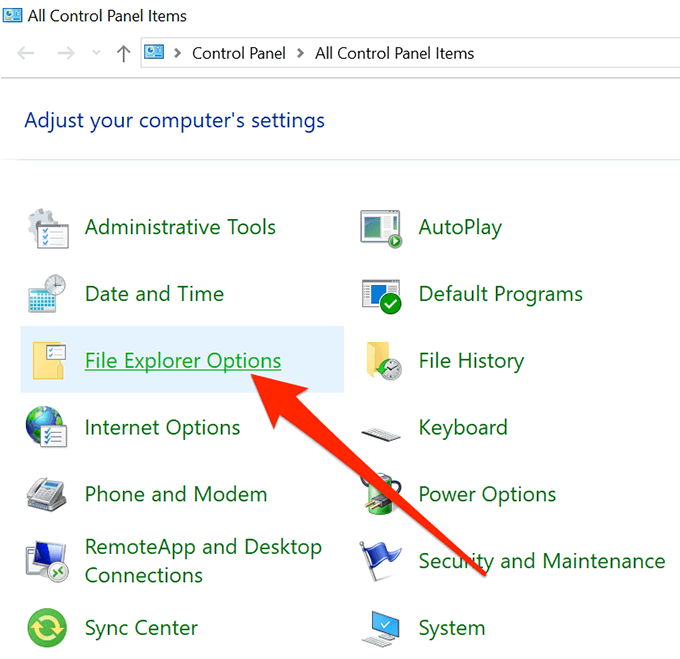Select the Default Programs icon
This screenshot has height=659, width=680.
381,295
